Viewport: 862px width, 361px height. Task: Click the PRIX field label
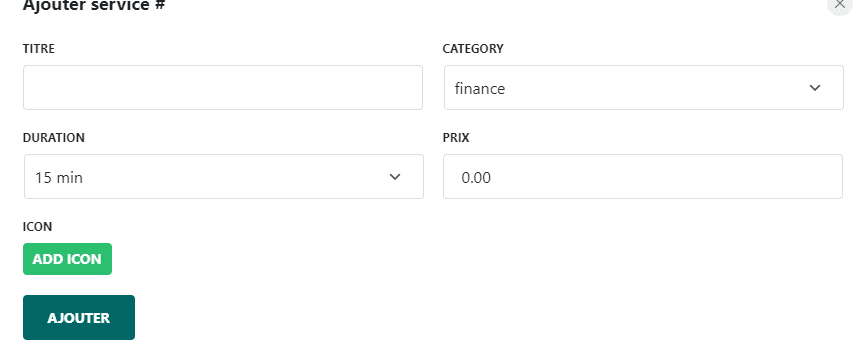coord(456,138)
